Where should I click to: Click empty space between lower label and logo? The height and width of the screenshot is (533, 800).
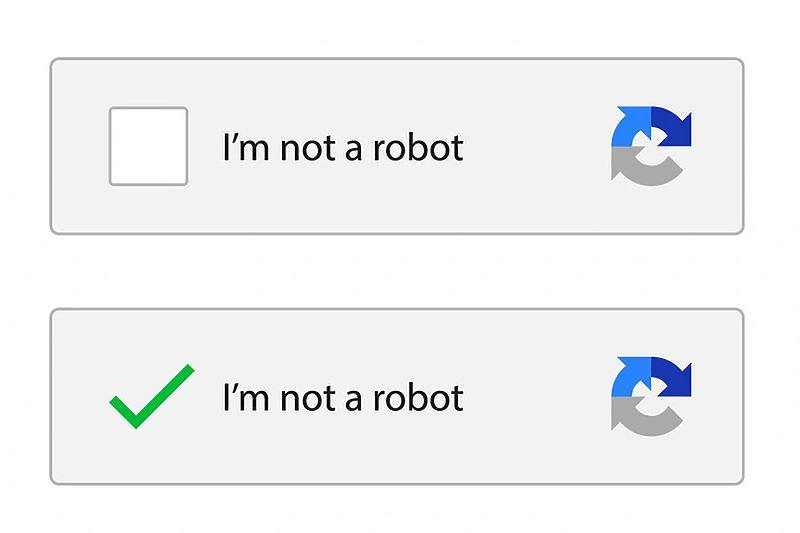tap(535, 398)
